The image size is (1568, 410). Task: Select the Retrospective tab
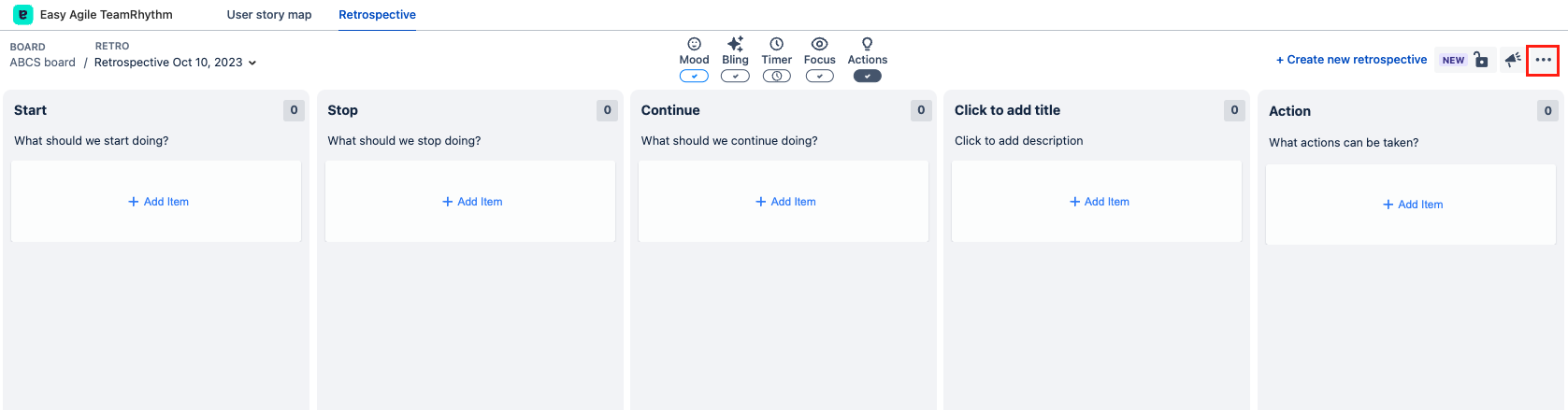pos(377,15)
